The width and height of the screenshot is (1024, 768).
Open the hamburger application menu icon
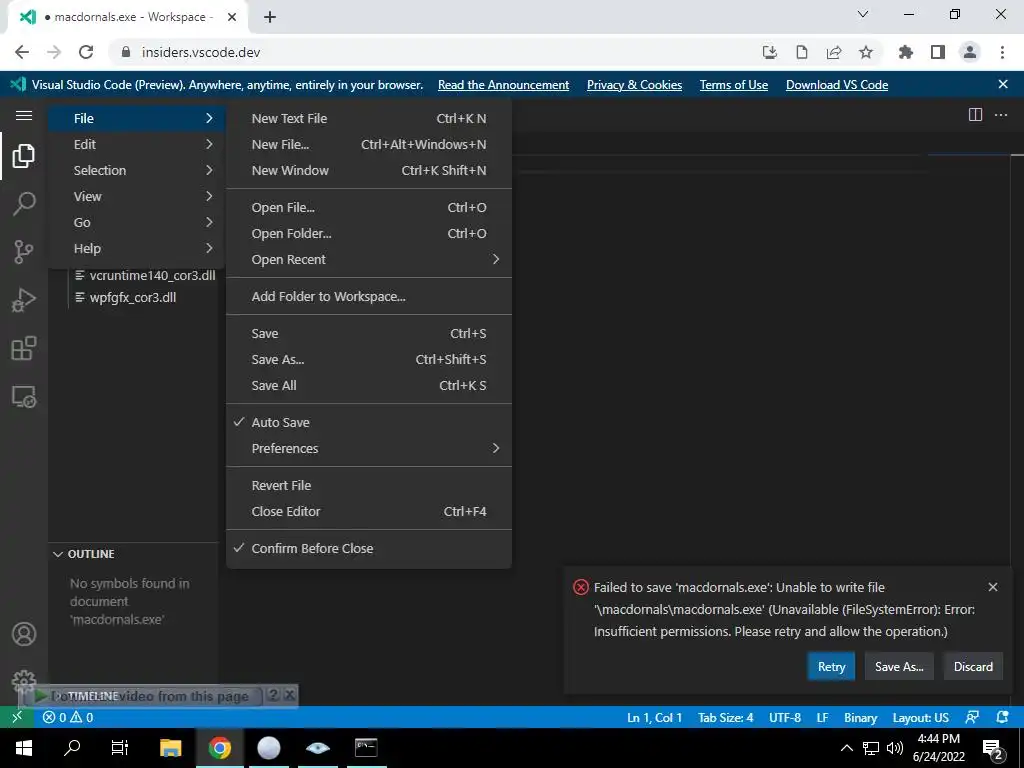pyautogui.click(x=24, y=116)
